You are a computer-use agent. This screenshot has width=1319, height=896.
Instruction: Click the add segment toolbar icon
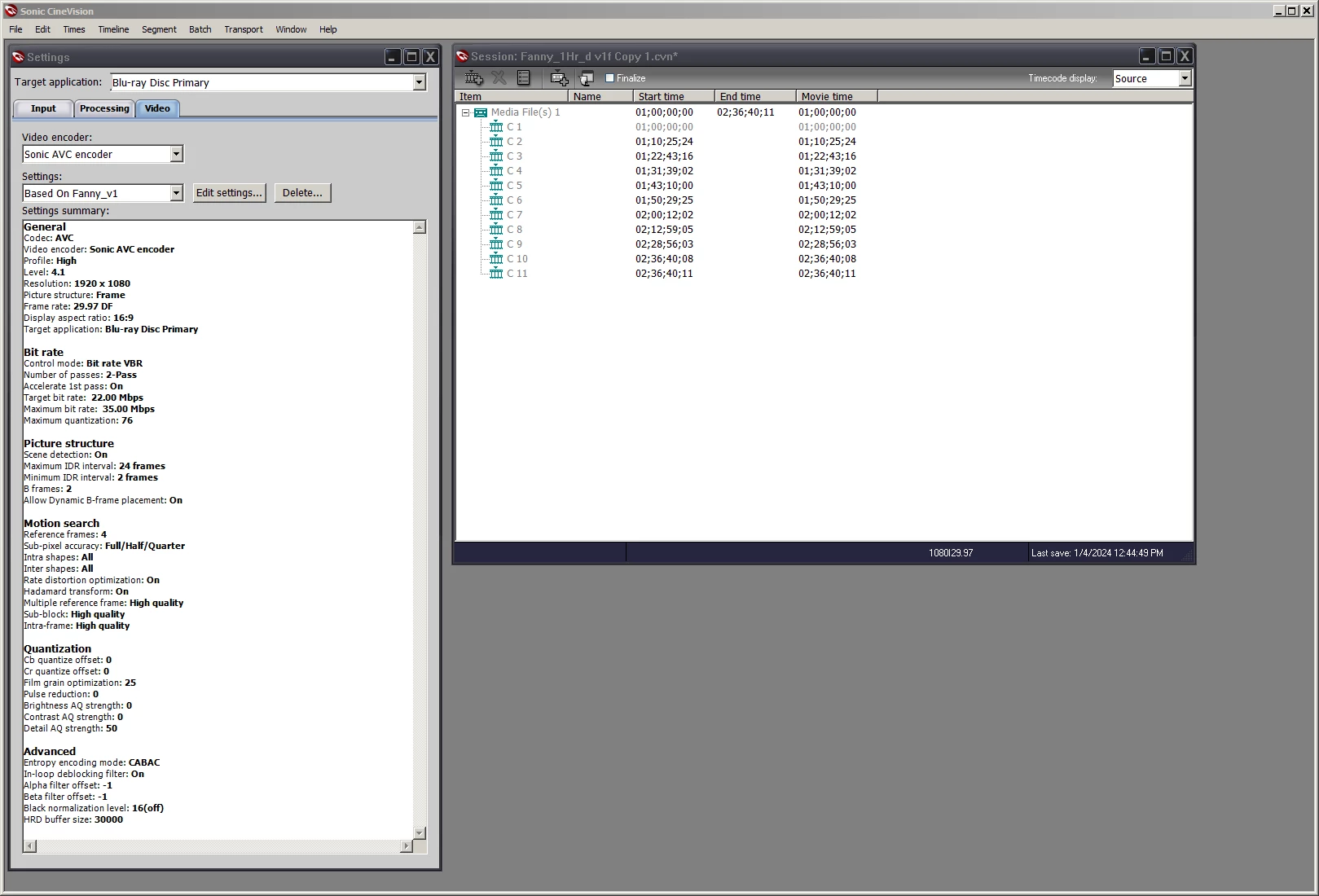559,78
